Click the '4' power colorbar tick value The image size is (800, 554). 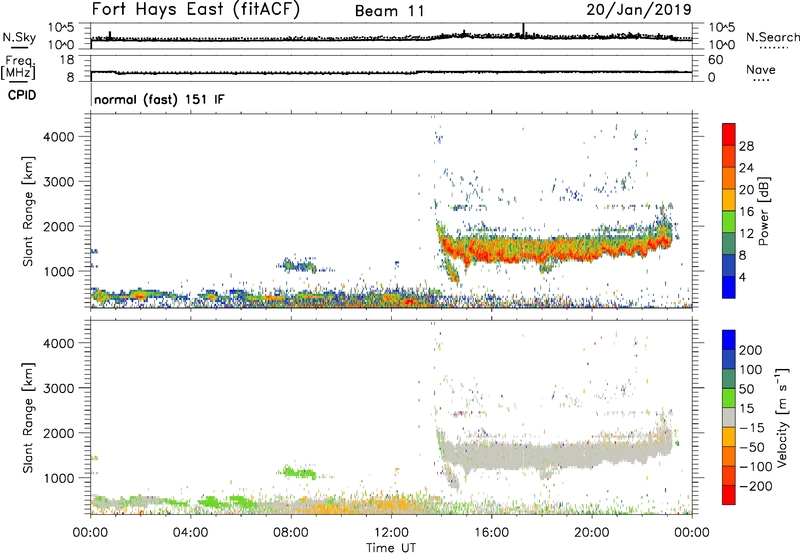point(742,277)
